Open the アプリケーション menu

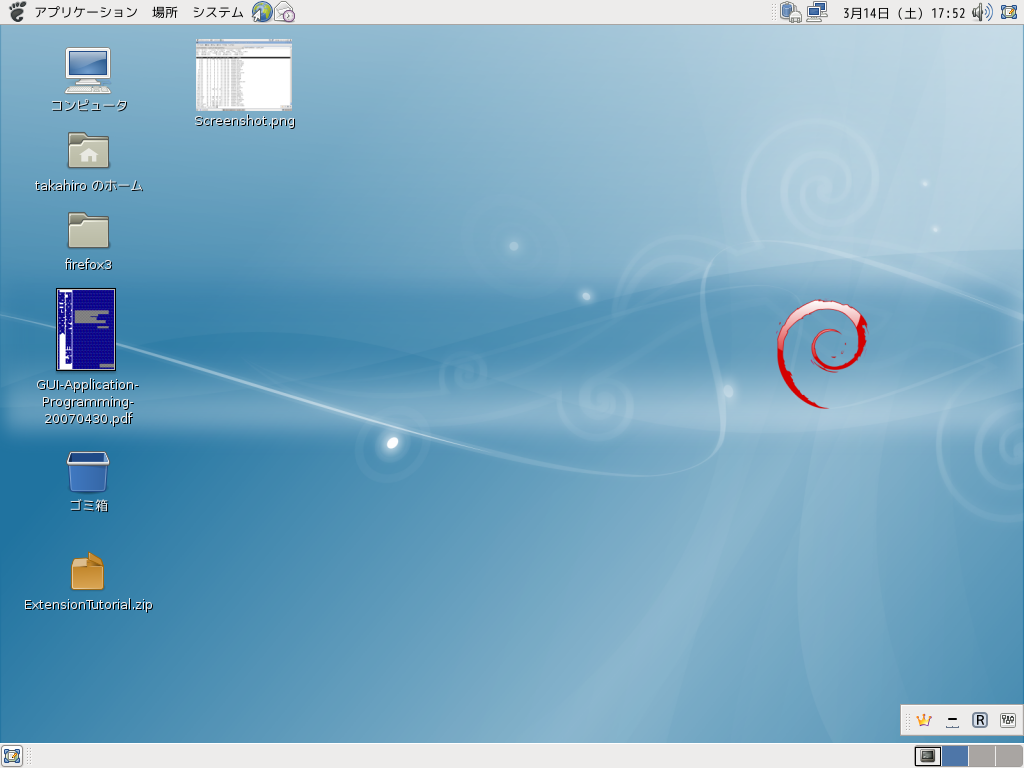coord(84,12)
